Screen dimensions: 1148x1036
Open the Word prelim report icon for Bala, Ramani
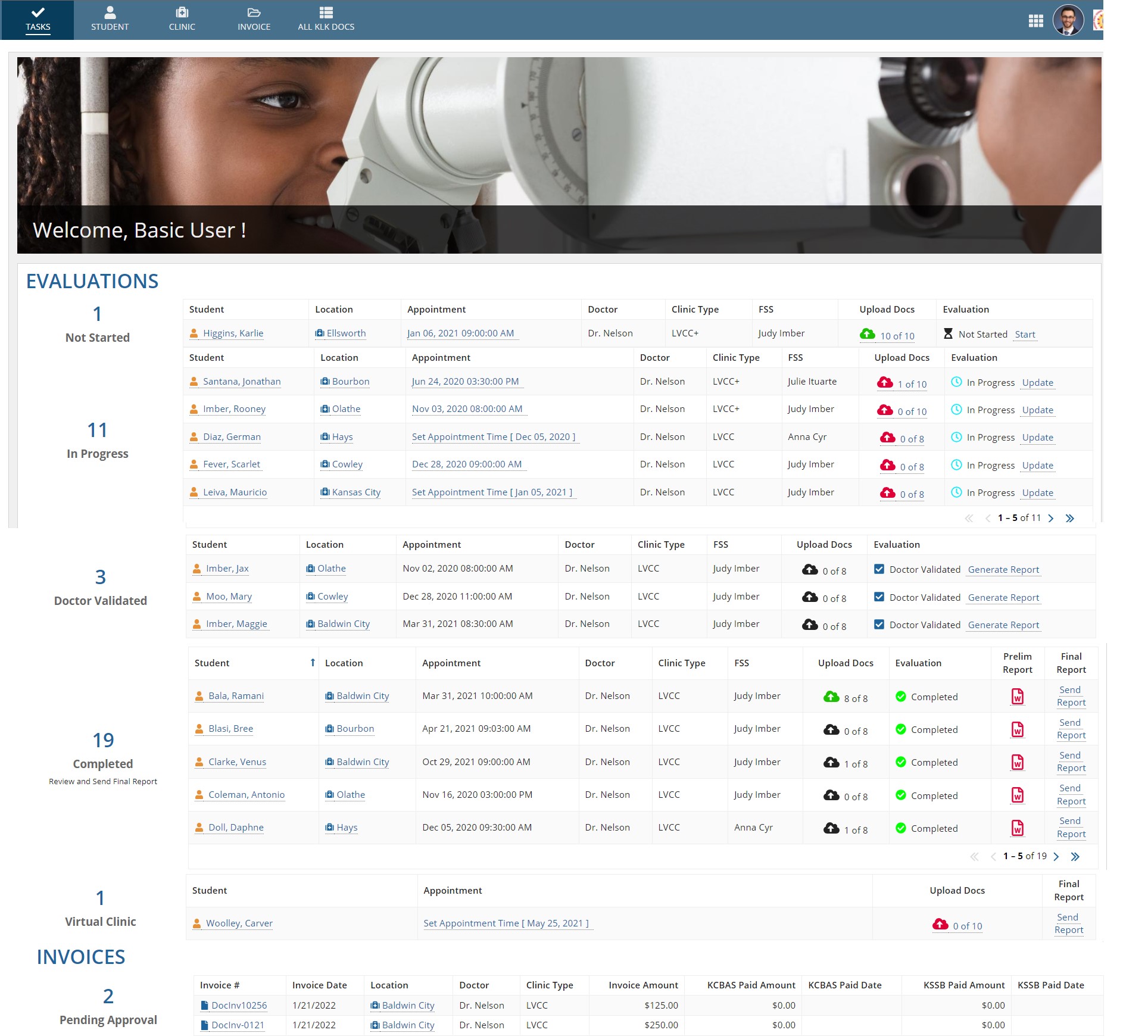point(1018,695)
